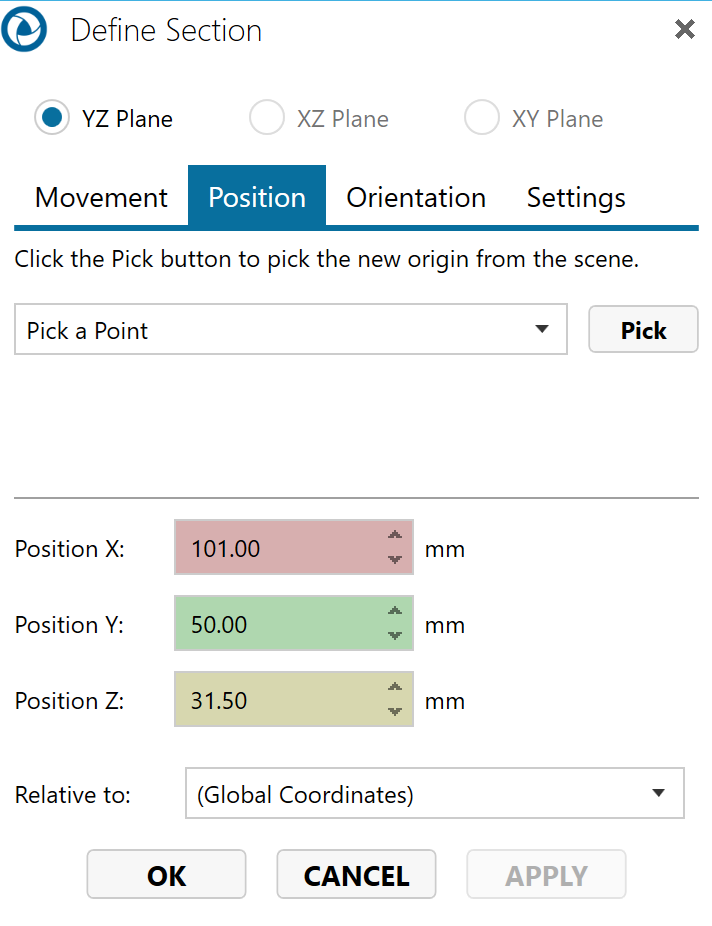The width and height of the screenshot is (712, 926).
Task: Select the XY Plane radio button
Action: [482, 118]
